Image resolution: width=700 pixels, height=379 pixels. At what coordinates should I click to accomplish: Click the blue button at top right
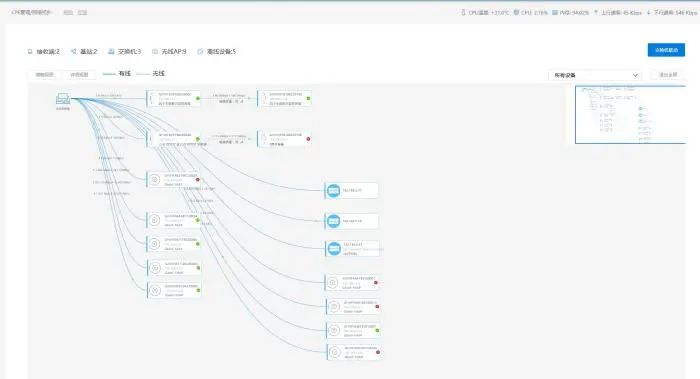666,50
